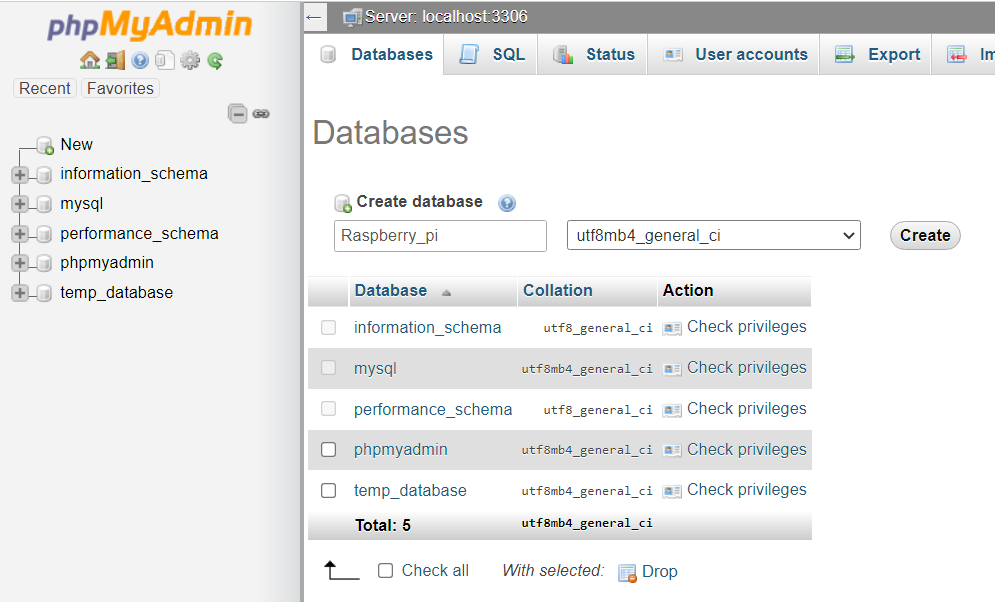The width and height of the screenshot is (995, 602).
Task: Select New in the navigation tree
Action: pos(76,145)
